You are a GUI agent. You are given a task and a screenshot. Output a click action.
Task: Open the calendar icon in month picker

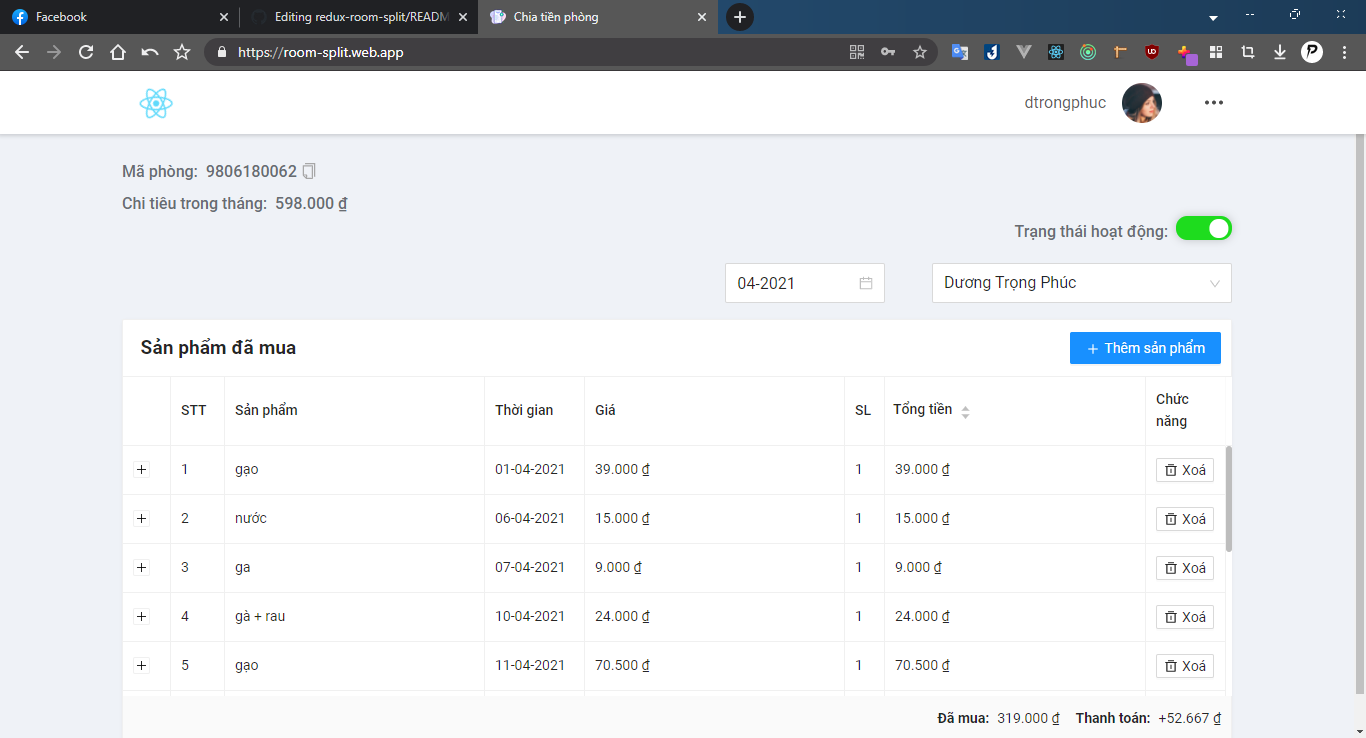(866, 283)
